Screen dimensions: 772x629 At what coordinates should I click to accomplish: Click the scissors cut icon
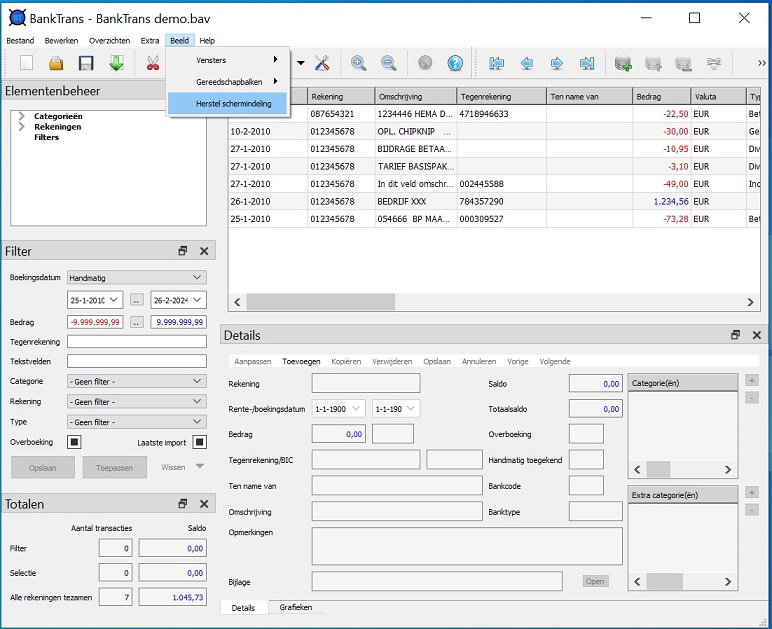pos(152,64)
